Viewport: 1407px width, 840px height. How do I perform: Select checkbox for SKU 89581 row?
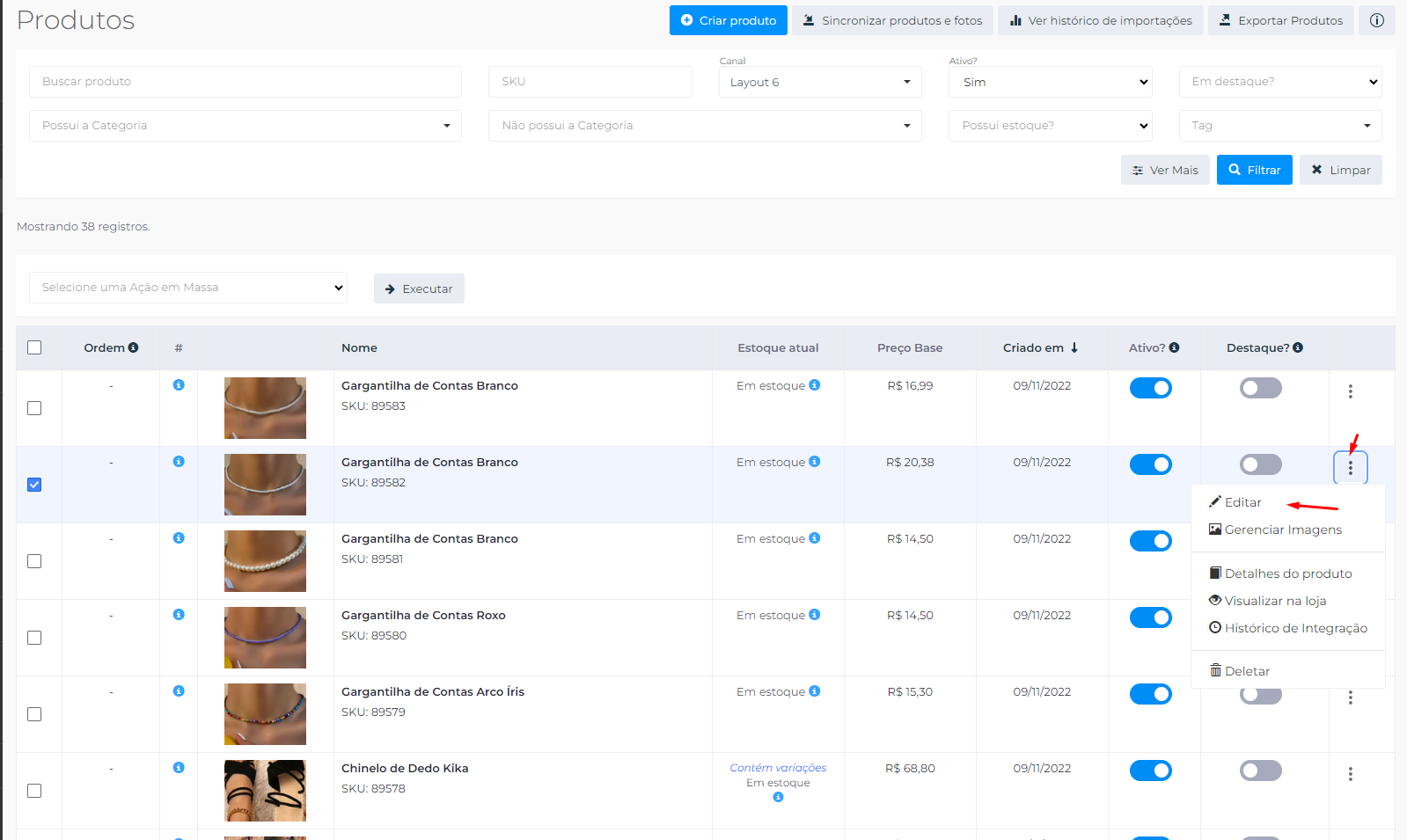click(34, 561)
